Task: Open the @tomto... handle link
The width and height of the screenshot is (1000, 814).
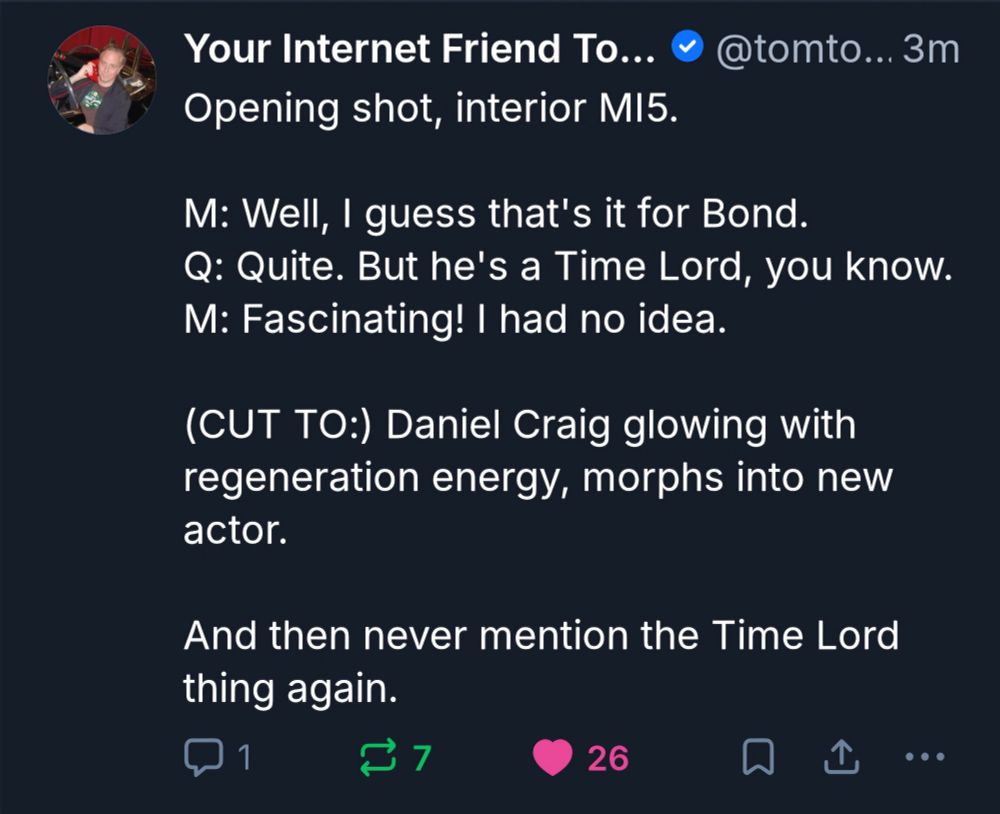Action: (795, 47)
